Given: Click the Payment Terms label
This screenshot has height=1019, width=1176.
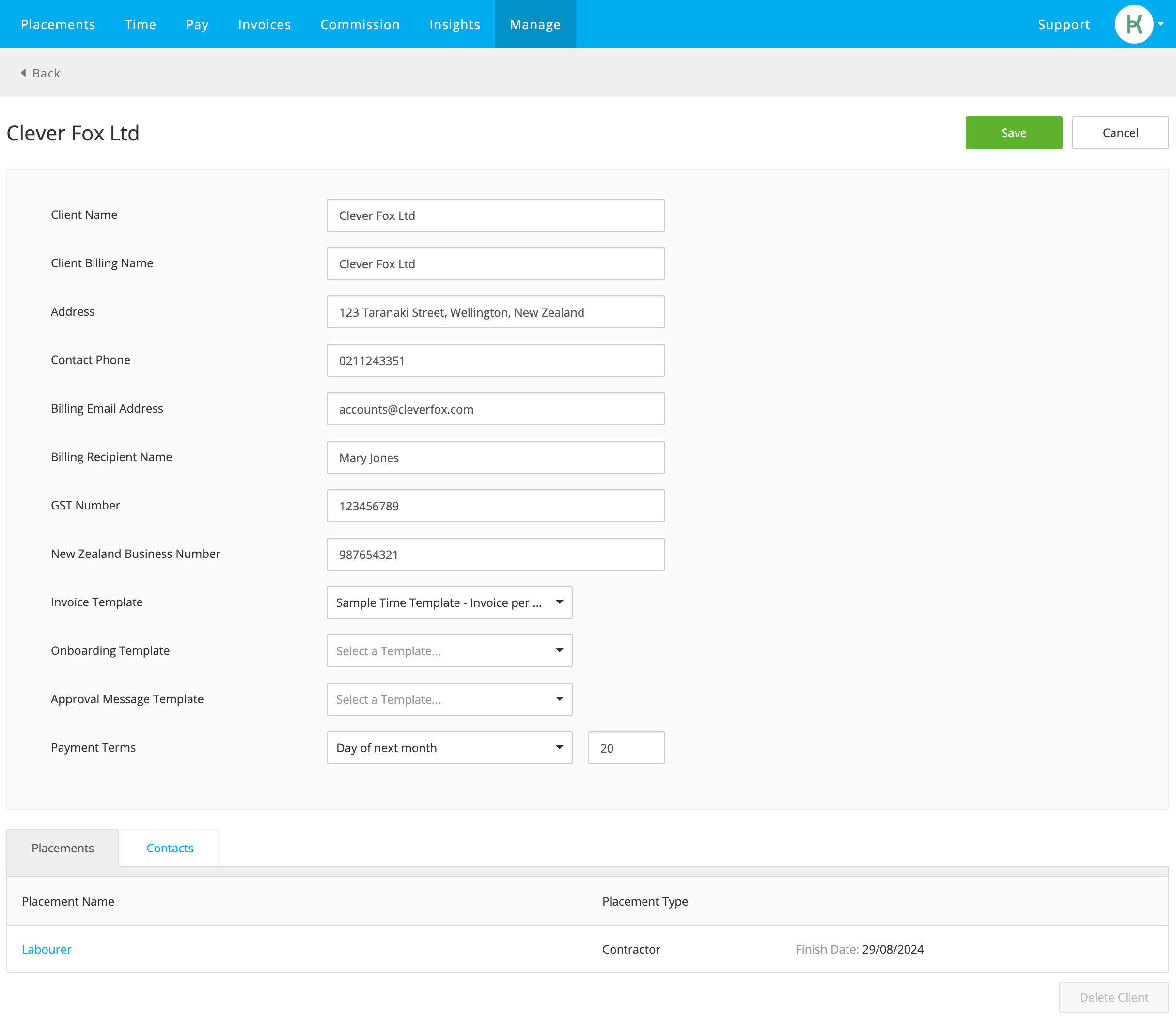Looking at the screenshot, I should (x=94, y=747).
